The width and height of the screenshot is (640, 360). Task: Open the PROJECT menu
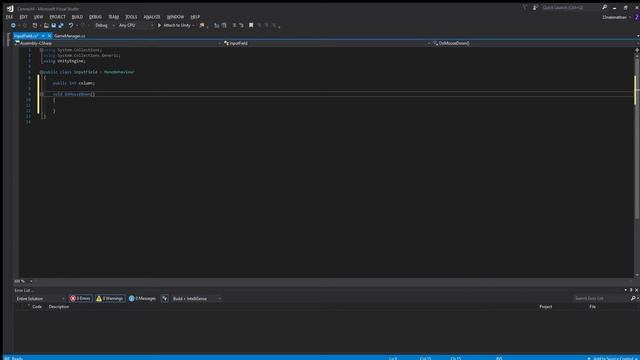[58, 17]
